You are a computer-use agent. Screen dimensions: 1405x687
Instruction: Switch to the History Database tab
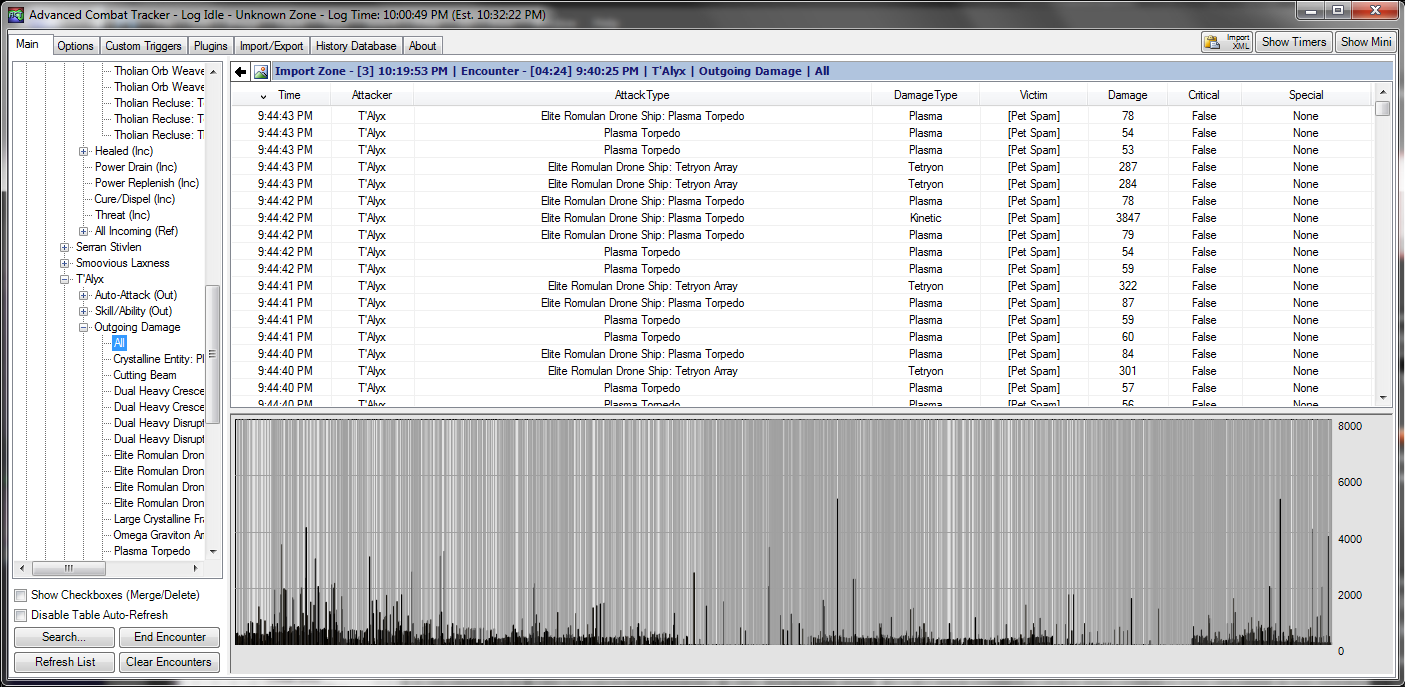(x=356, y=46)
